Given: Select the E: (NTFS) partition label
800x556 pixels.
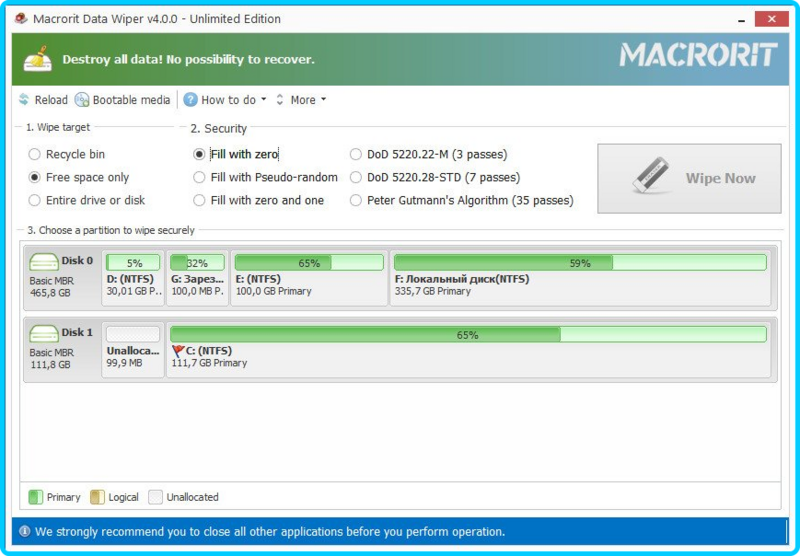Looking at the screenshot, I should 258,279.
